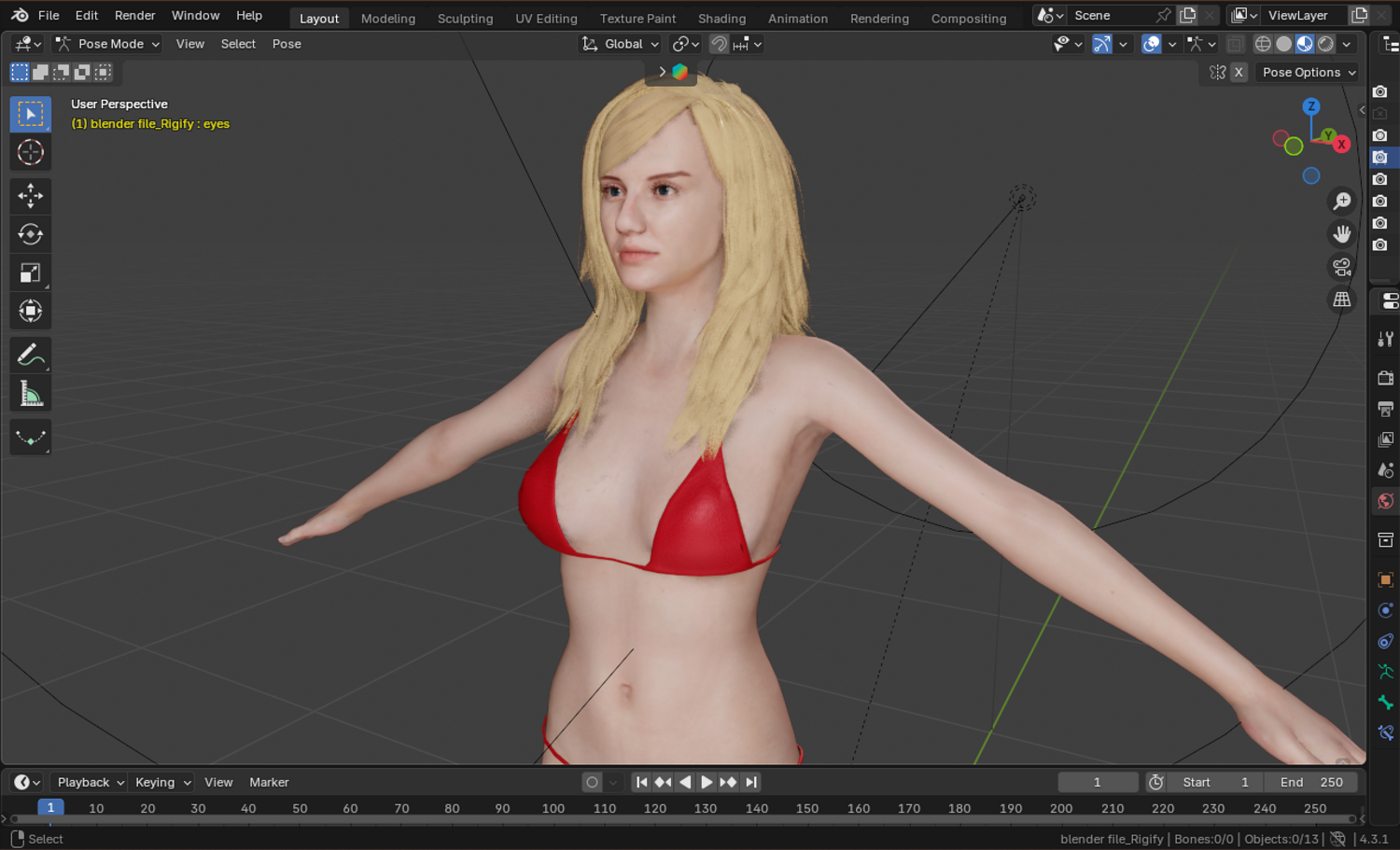Activate the 3D Cursor tool
1400x850 pixels.
click(x=31, y=152)
